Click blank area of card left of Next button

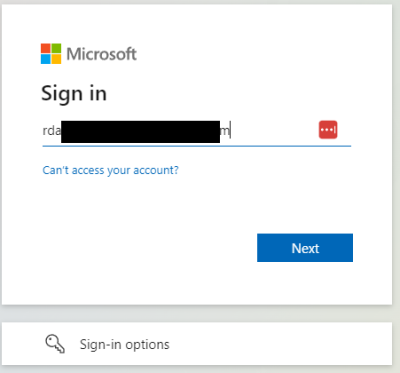tap(147, 248)
